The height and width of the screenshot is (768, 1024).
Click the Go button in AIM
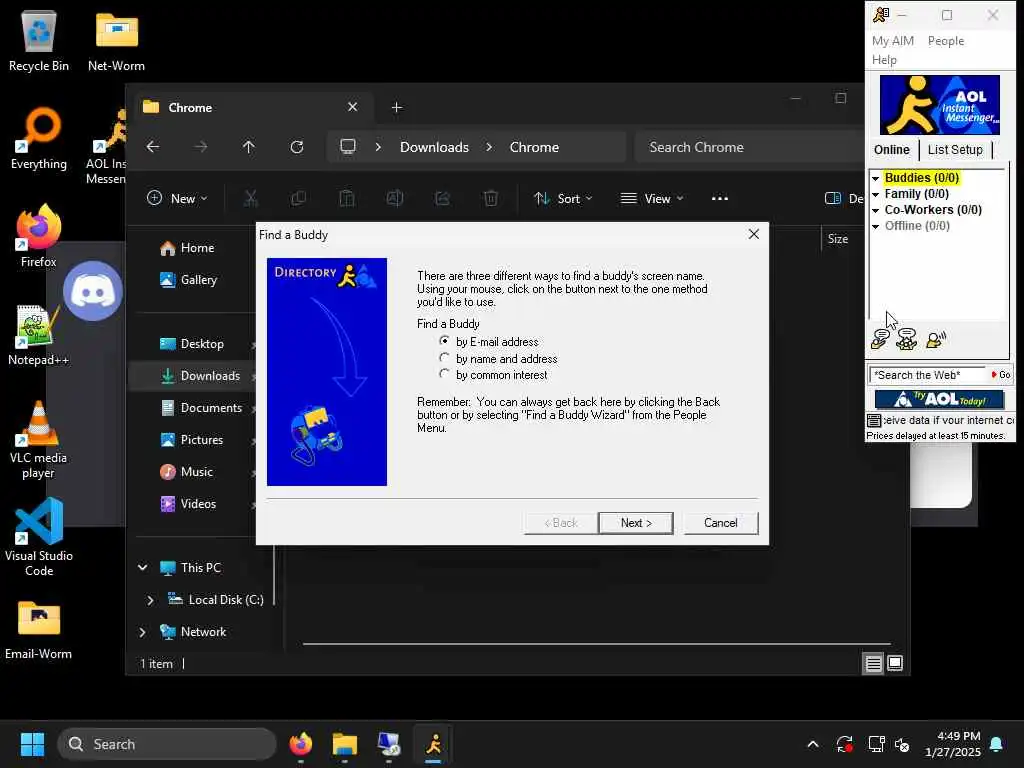(x=1000, y=375)
